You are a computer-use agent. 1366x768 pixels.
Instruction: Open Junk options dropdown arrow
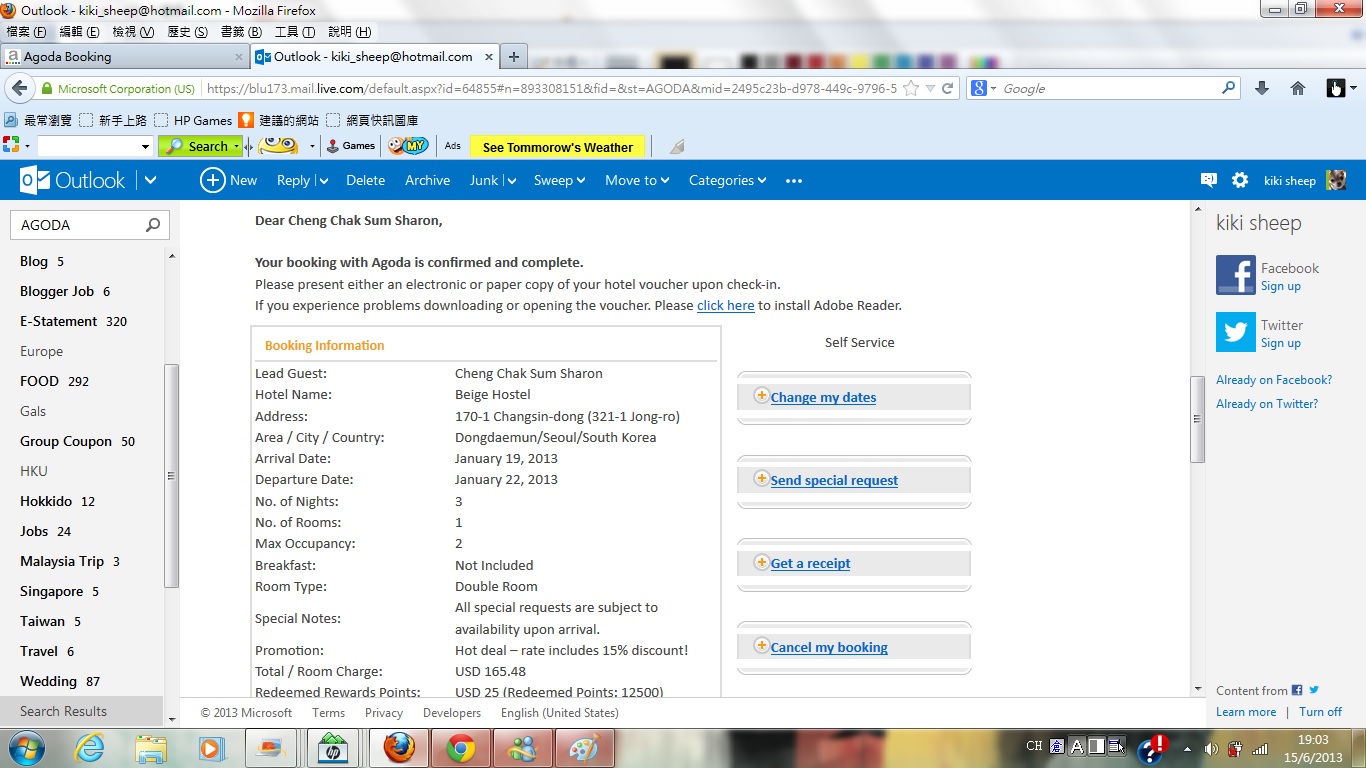tap(510, 181)
